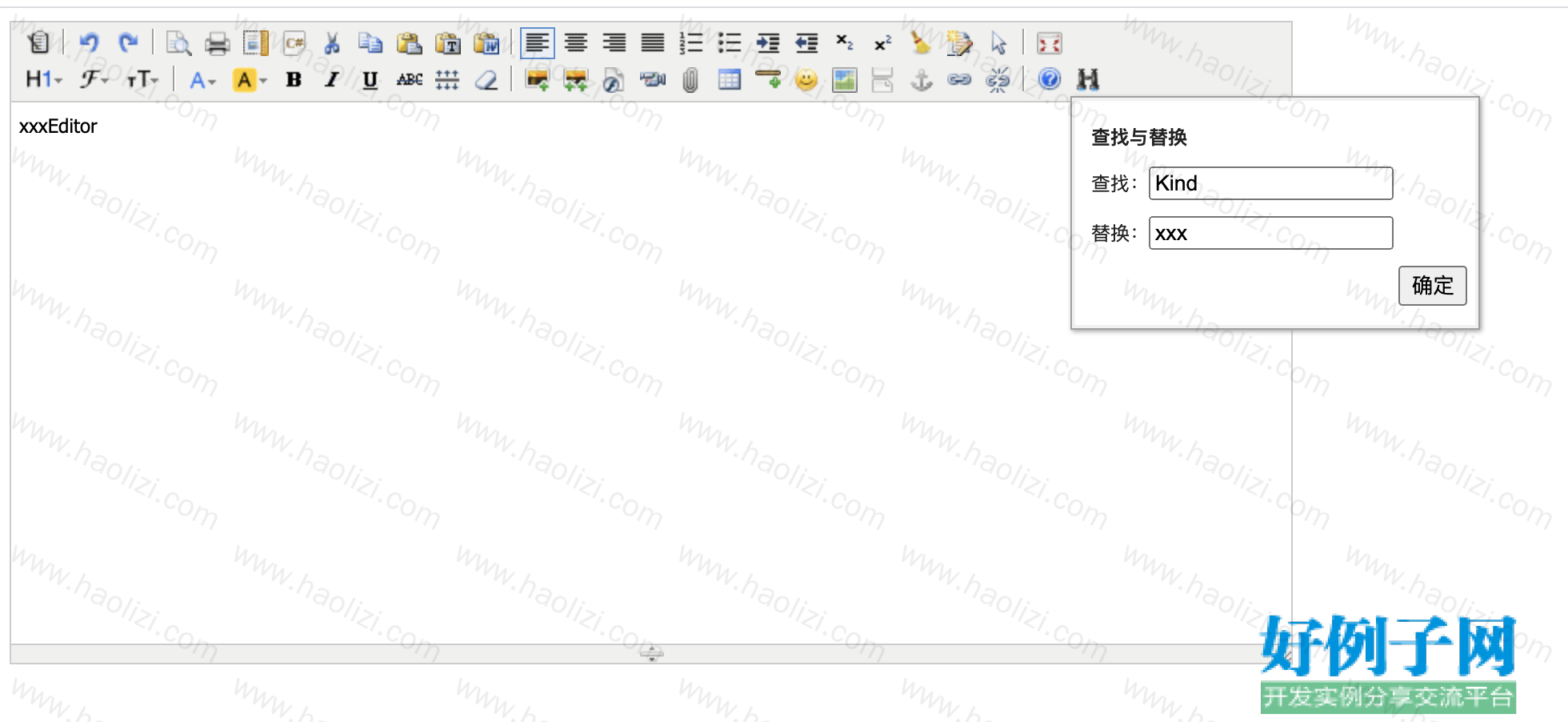Insert an anchor
This screenshot has width=1568, height=722.
click(x=922, y=79)
